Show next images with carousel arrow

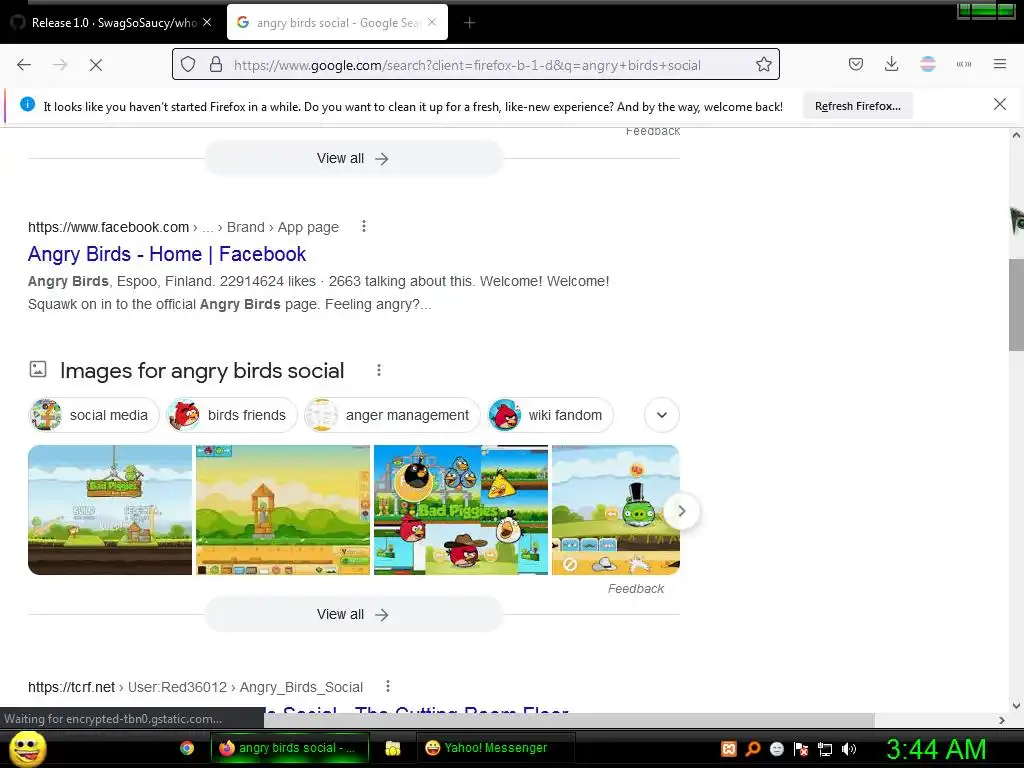pos(681,511)
